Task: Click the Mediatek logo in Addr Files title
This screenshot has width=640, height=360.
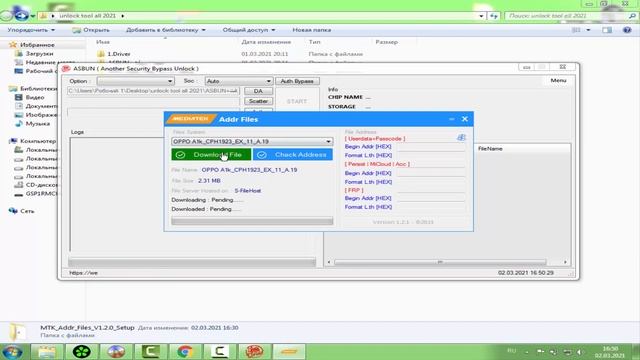Action: [x=190, y=119]
